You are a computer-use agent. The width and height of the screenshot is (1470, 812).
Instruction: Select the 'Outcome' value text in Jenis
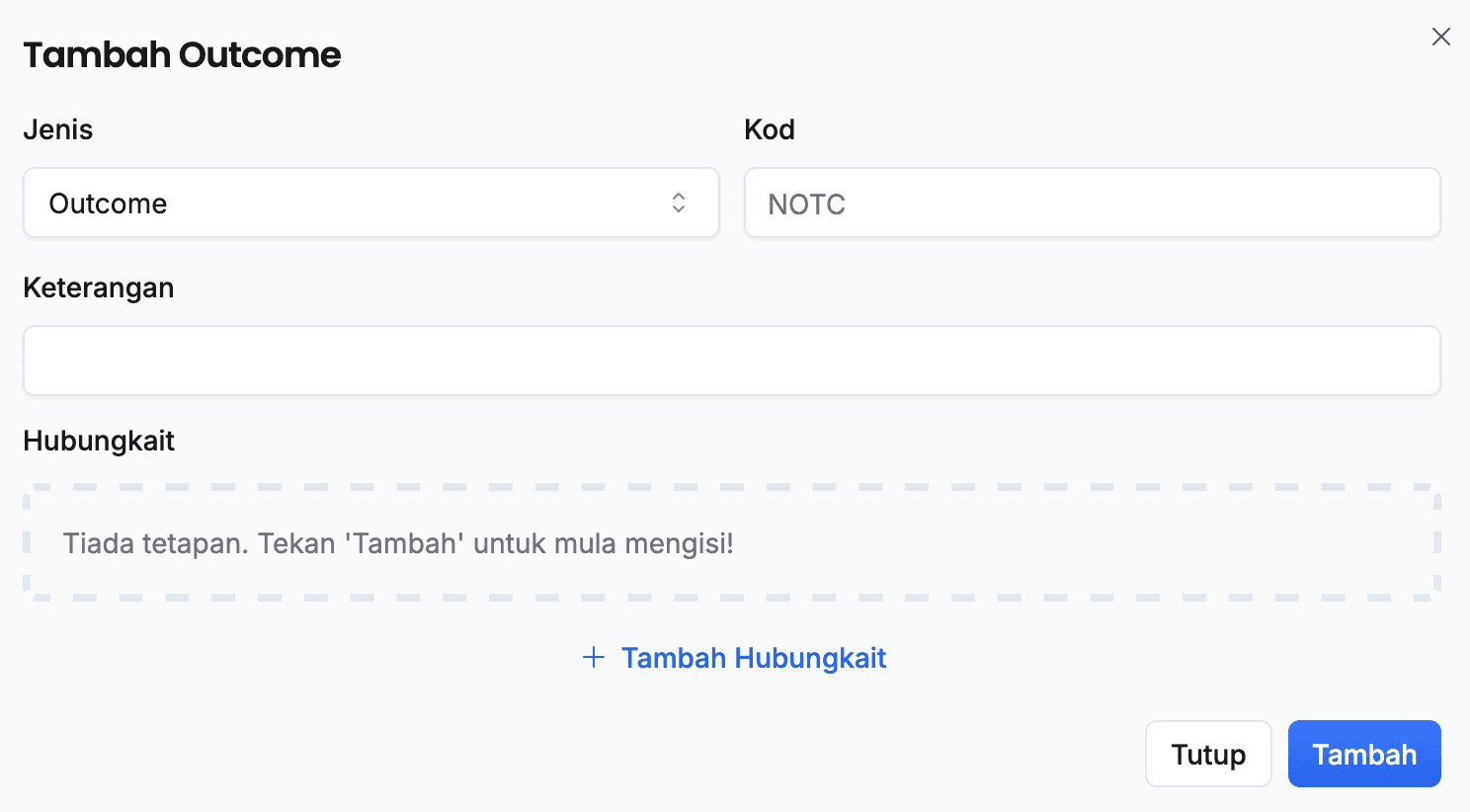108,203
